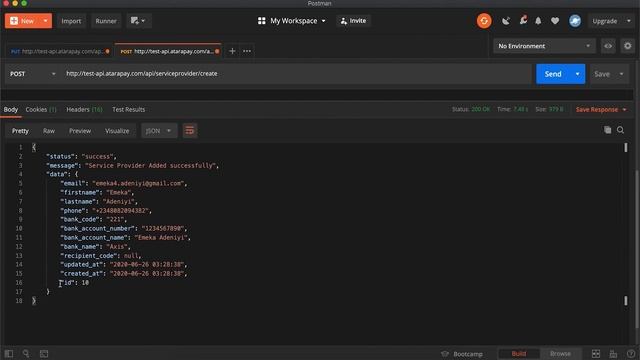Image resolution: width=640 pixels, height=360 pixels.
Task: Open keyboard shortcuts icon in status bar
Action: pos(613,353)
